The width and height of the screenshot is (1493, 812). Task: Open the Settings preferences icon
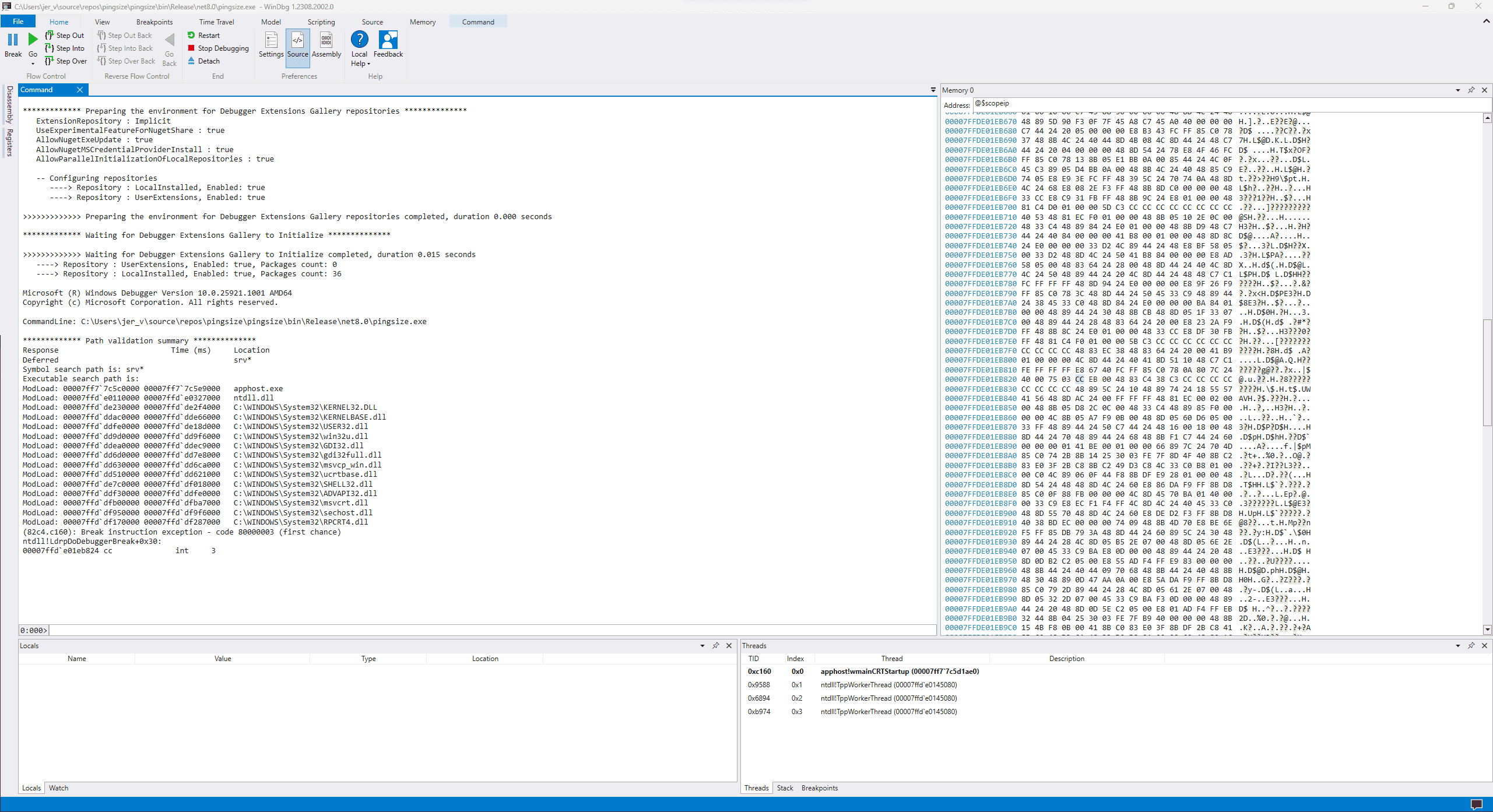point(271,40)
